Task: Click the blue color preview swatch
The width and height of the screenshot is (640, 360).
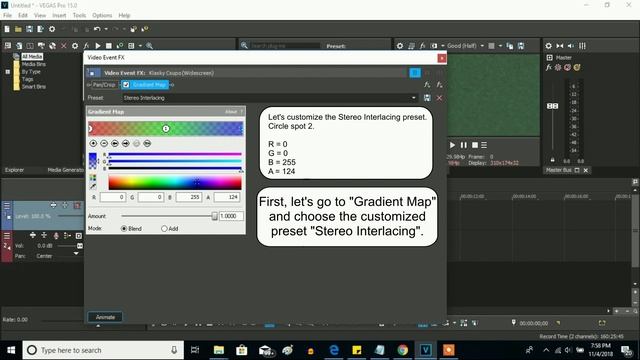Action: 93,161
